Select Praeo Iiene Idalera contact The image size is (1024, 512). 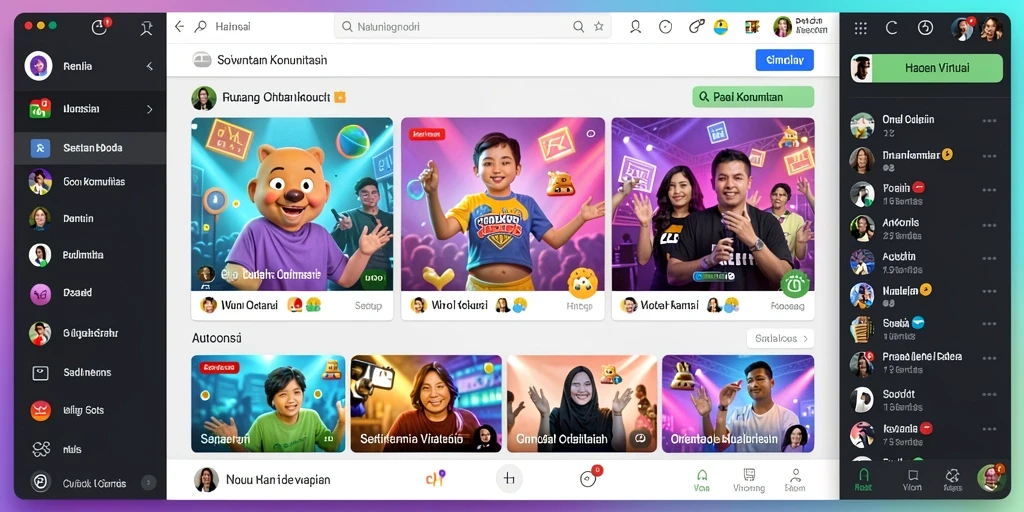click(926, 362)
